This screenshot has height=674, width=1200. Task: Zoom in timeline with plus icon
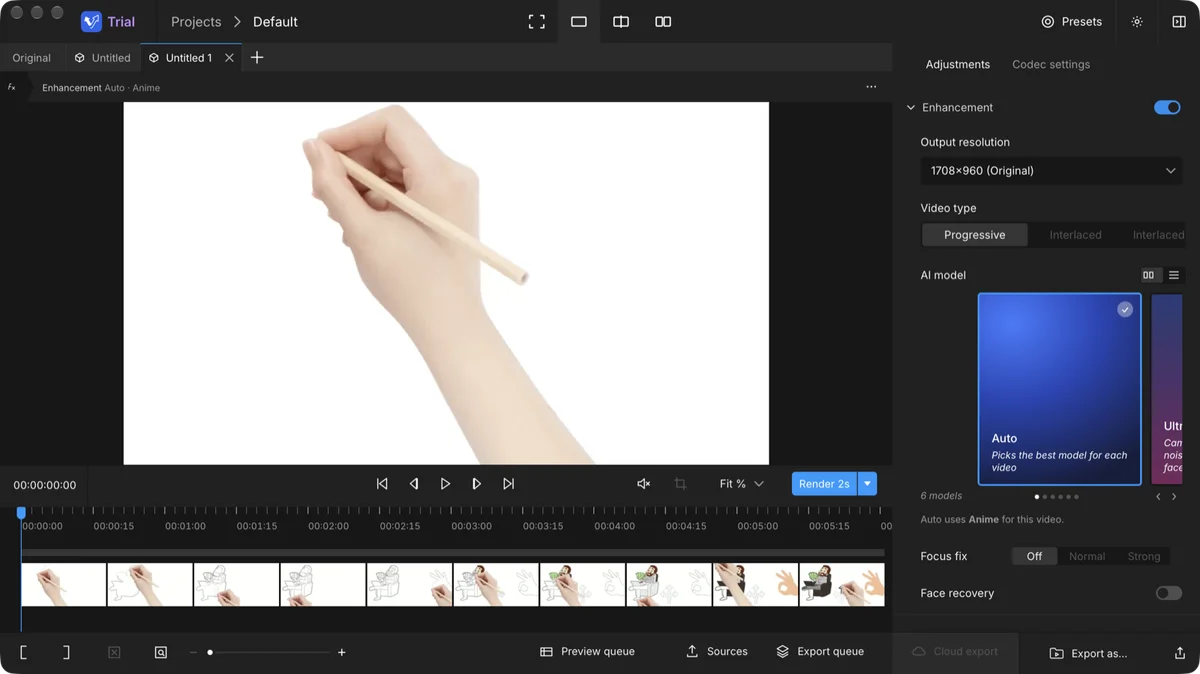(342, 652)
